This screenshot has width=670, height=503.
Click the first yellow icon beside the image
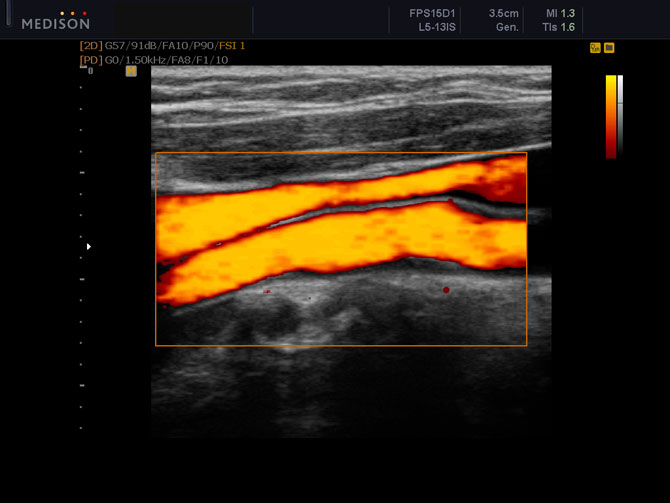pos(595,48)
